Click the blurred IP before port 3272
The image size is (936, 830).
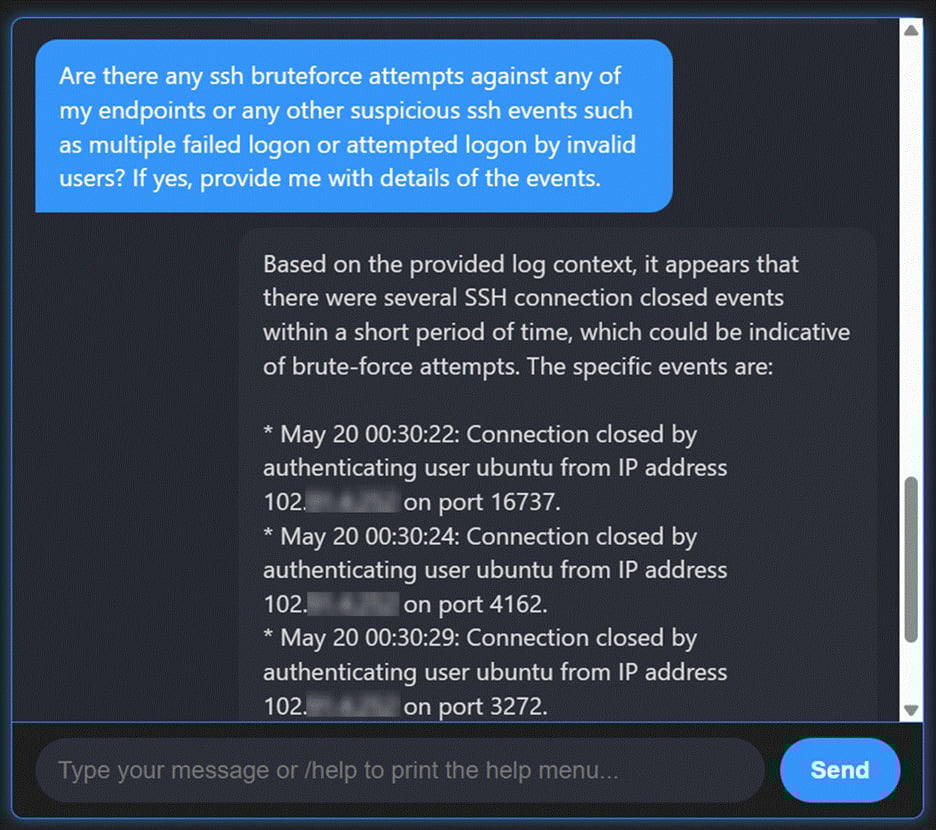[350, 706]
